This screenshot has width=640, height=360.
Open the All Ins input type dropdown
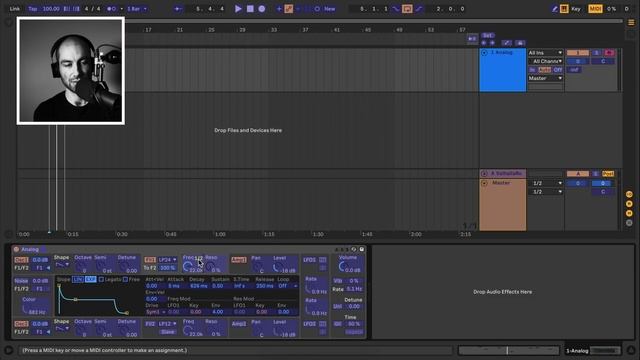pos(545,53)
